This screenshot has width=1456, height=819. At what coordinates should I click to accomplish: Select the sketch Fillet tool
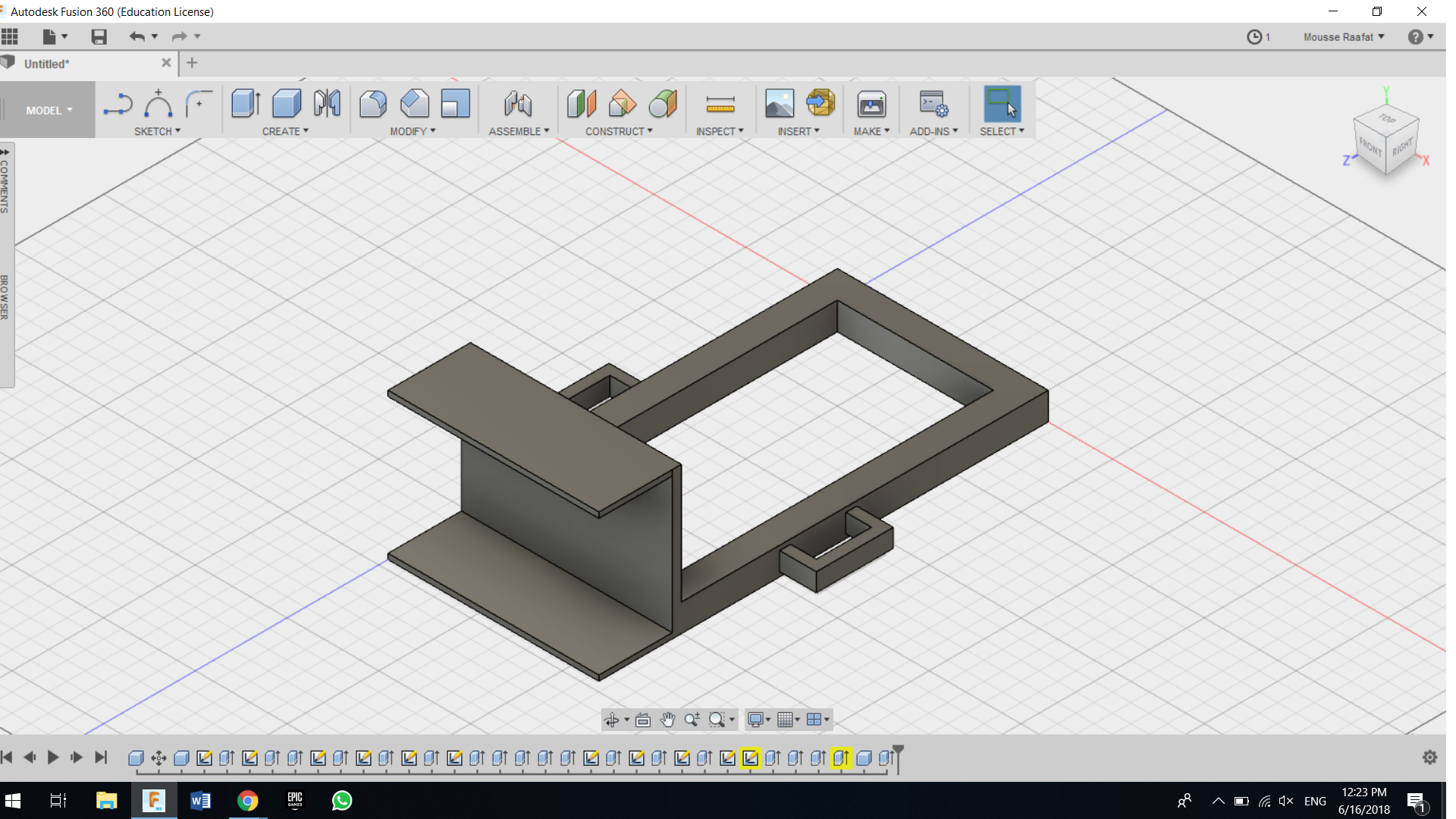[x=199, y=104]
